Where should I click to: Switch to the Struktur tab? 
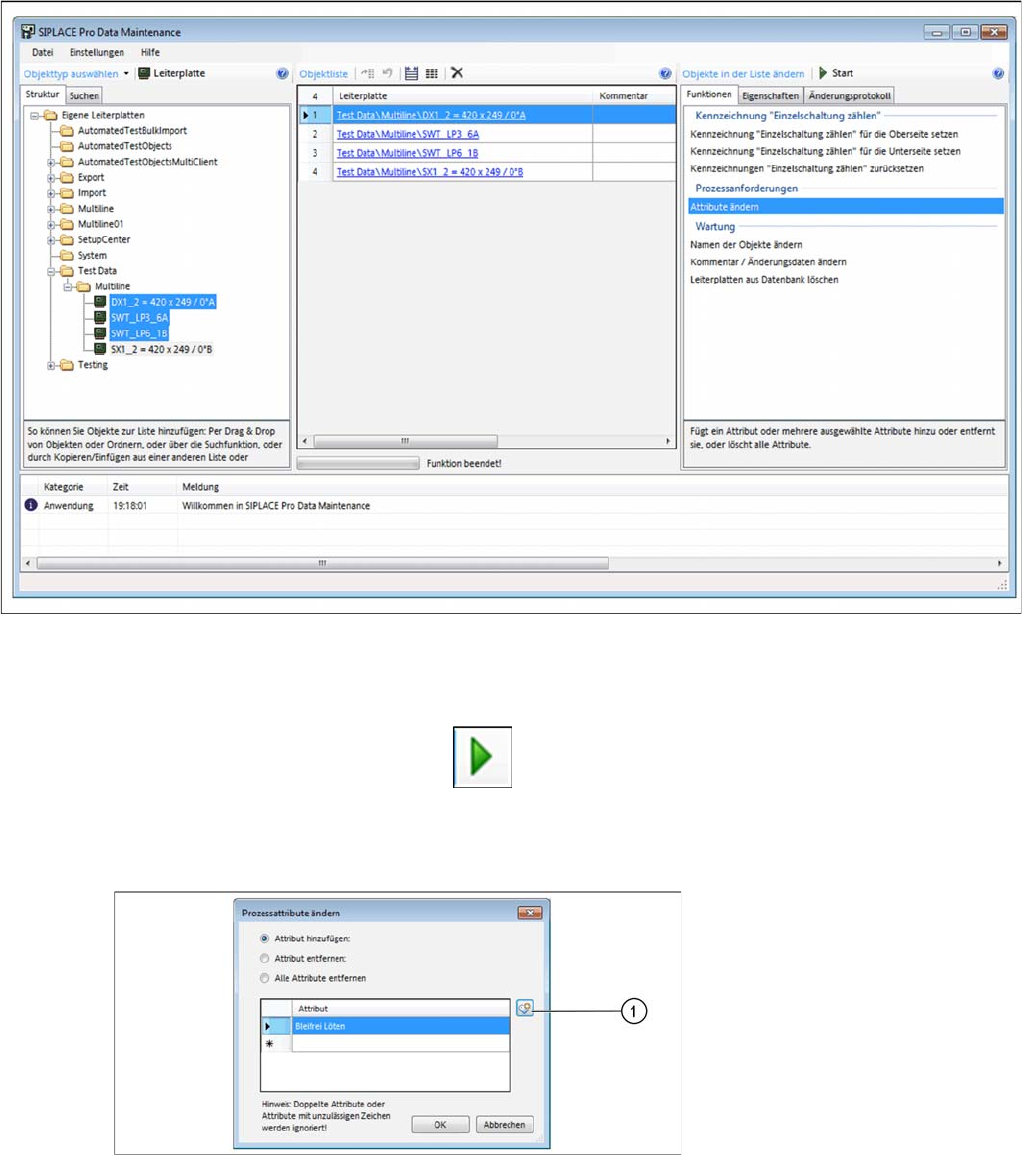pos(43,94)
